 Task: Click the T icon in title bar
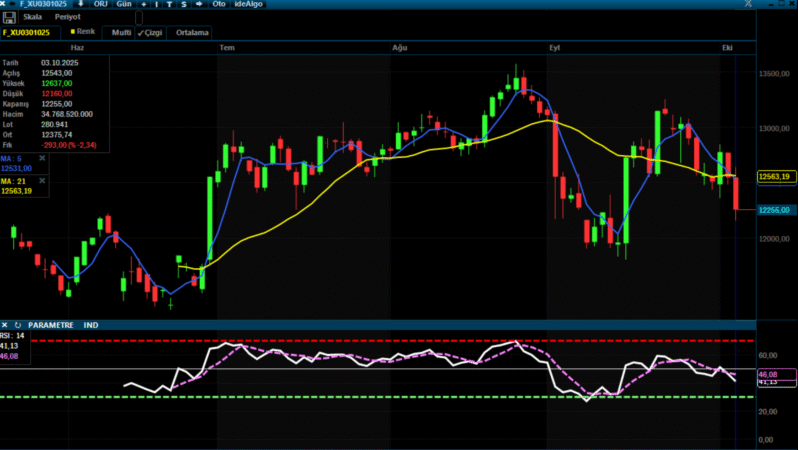(x=169, y=4)
